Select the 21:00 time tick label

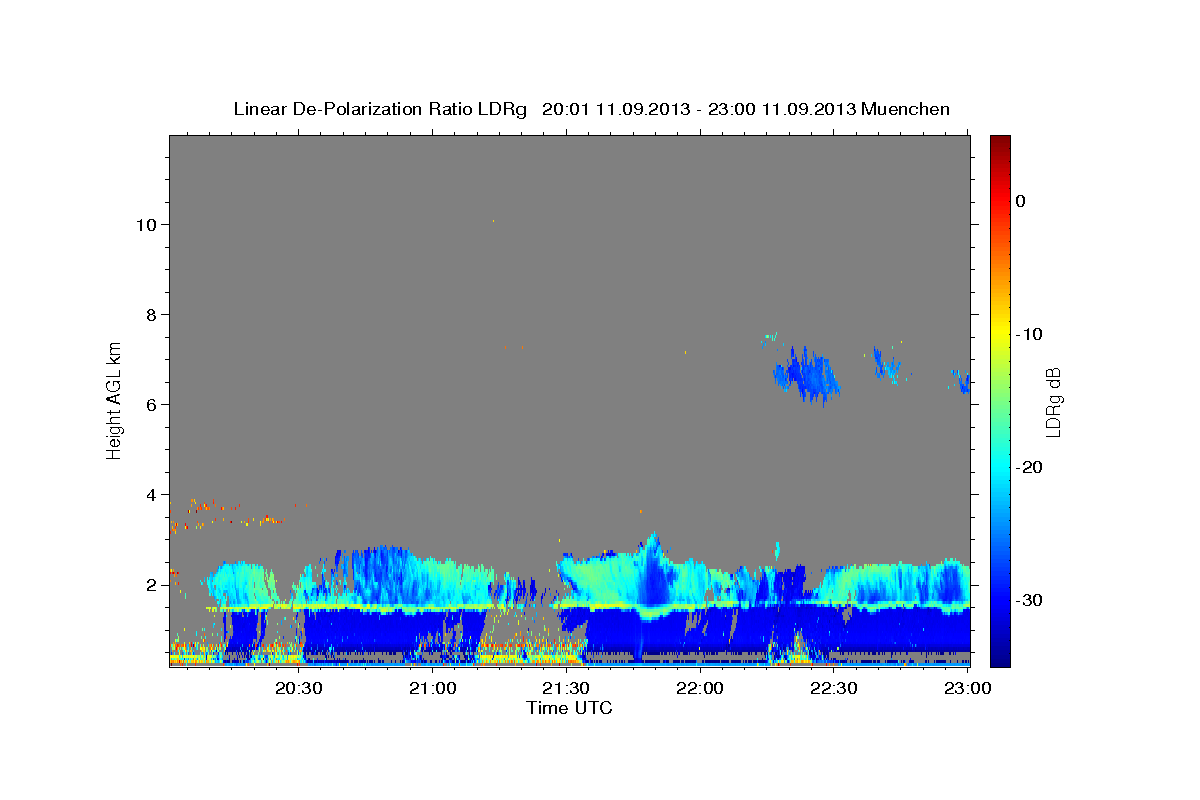[x=433, y=688]
